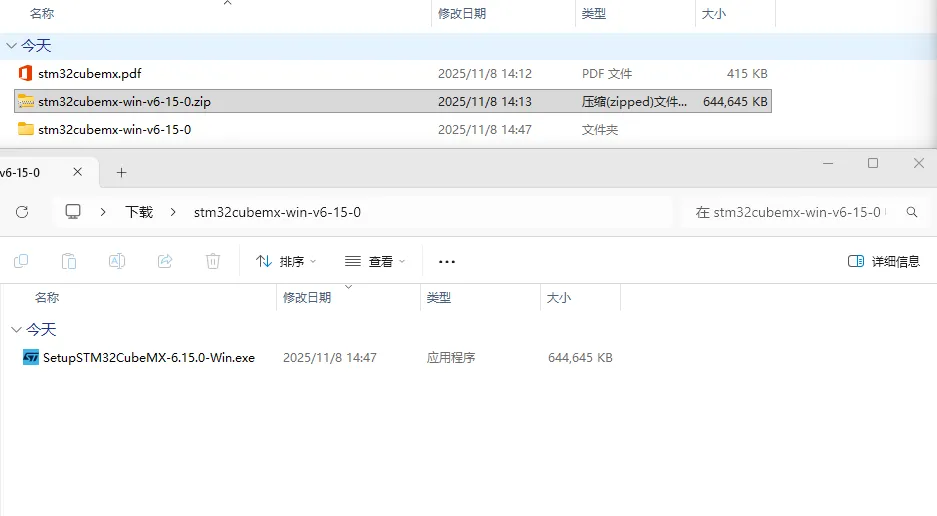Click the SetupSTM32CubeMX exe ST icon
Image resolution: width=937 pixels, height=516 pixels.
pyautogui.click(x=30, y=358)
